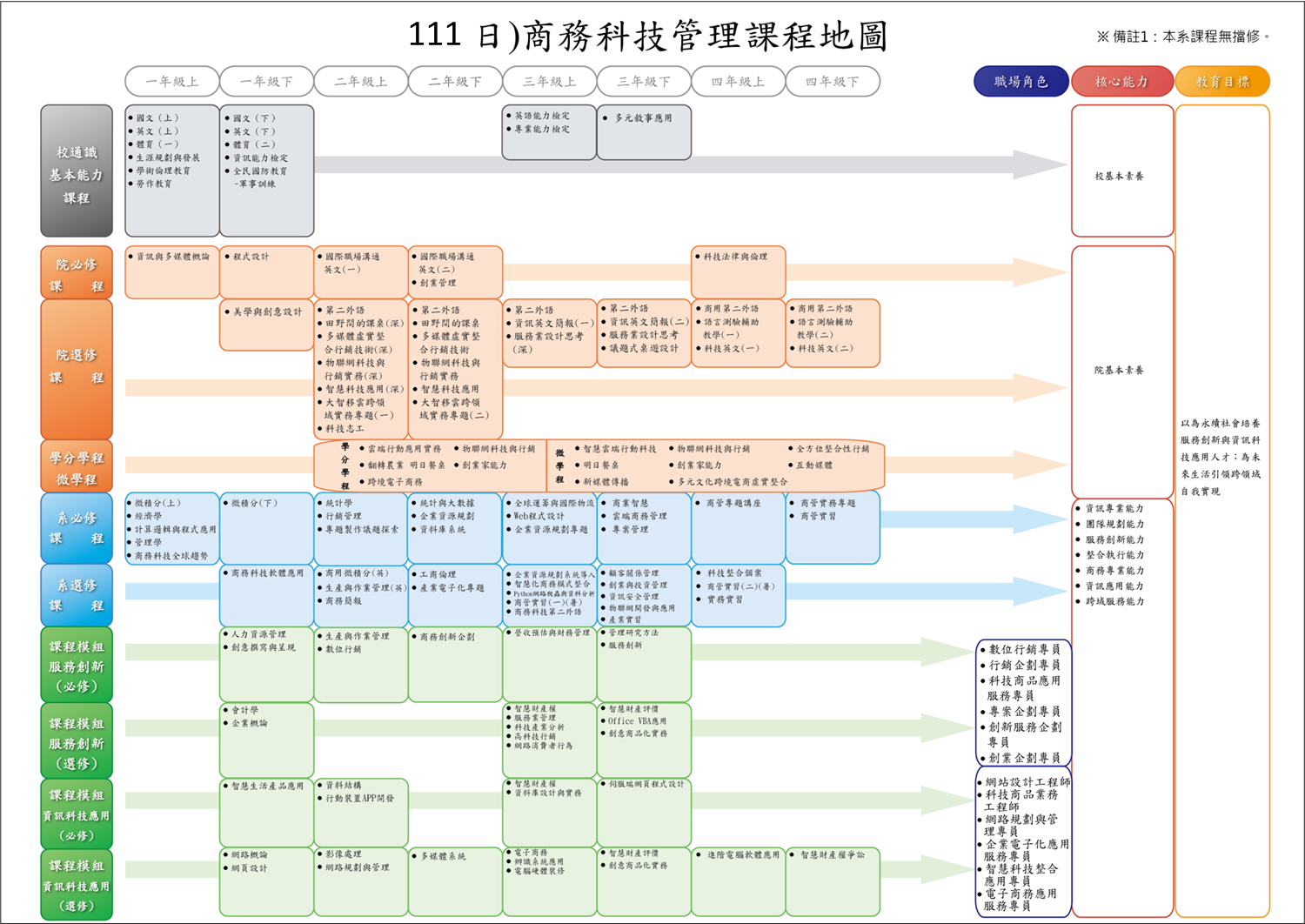Screen dimensions: 1305x924
Task: Select the 學分學程微學程 row label
Action: click(77, 466)
